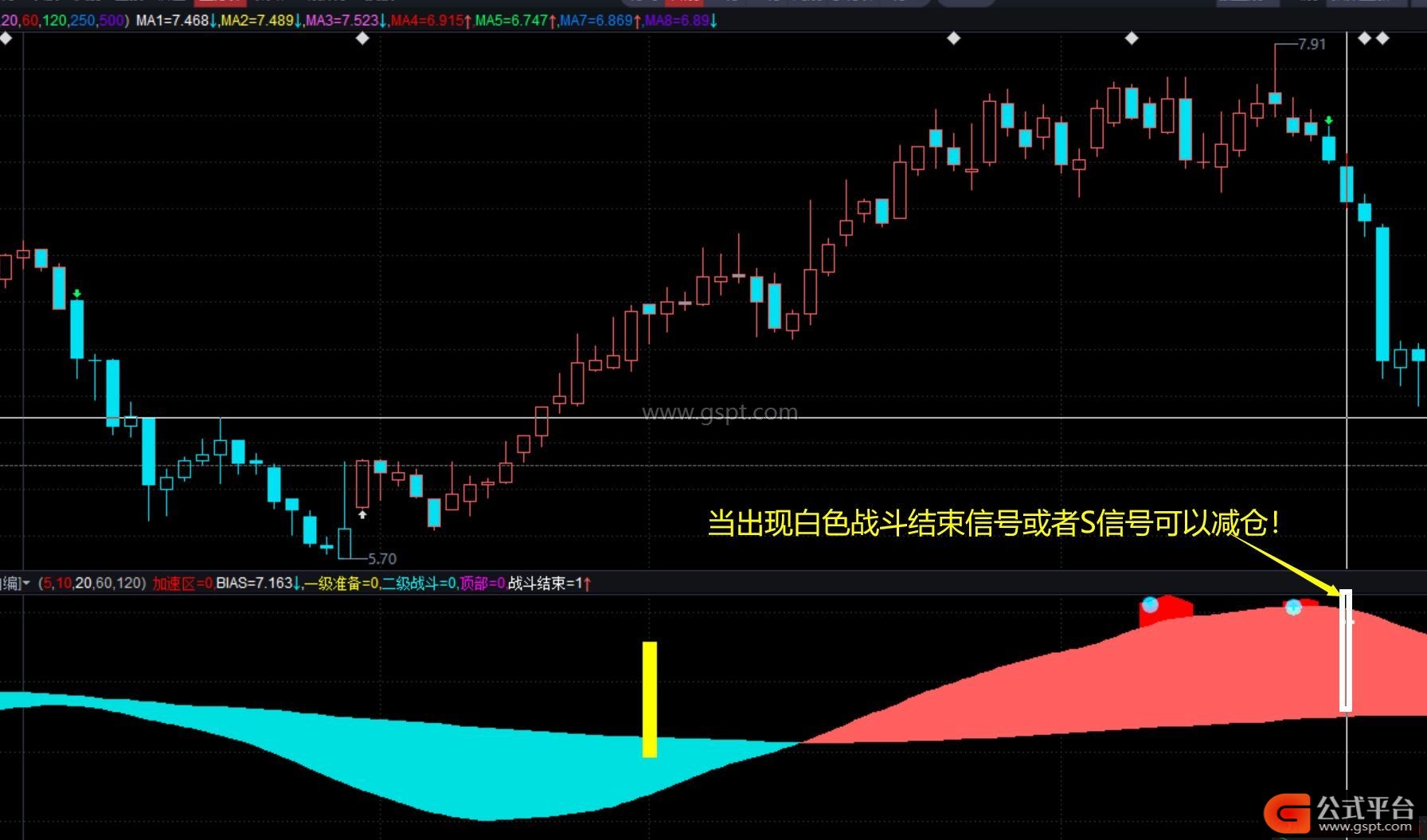1427x840 pixels.
Task: Click the left blue circle on indicator
Action: coord(1150,604)
